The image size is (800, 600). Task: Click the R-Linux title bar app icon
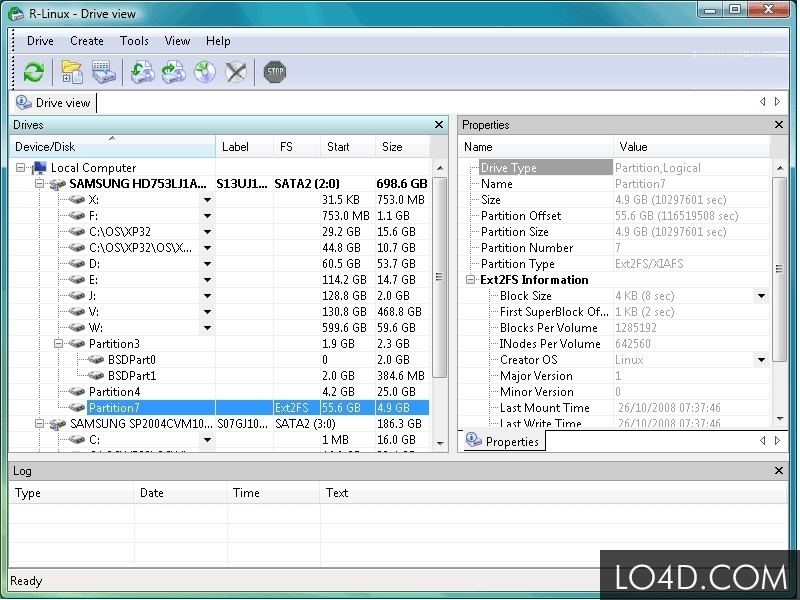[x=16, y=14]
